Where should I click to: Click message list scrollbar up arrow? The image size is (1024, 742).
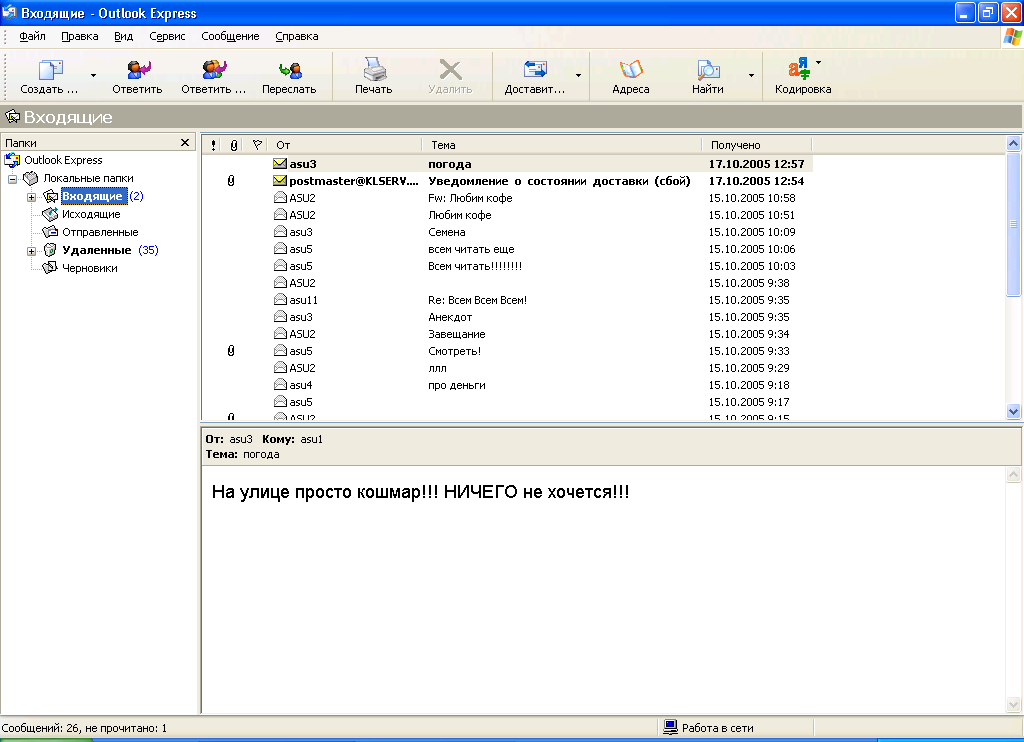(x=1014, y=143)
